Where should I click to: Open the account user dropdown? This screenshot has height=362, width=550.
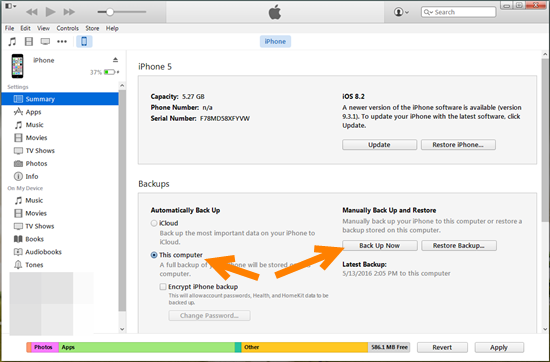[401, 12]
